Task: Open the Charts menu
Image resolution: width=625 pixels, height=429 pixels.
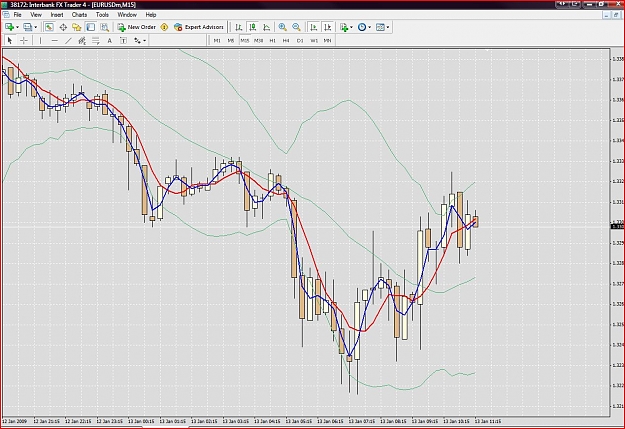Action: click(79, 15)
